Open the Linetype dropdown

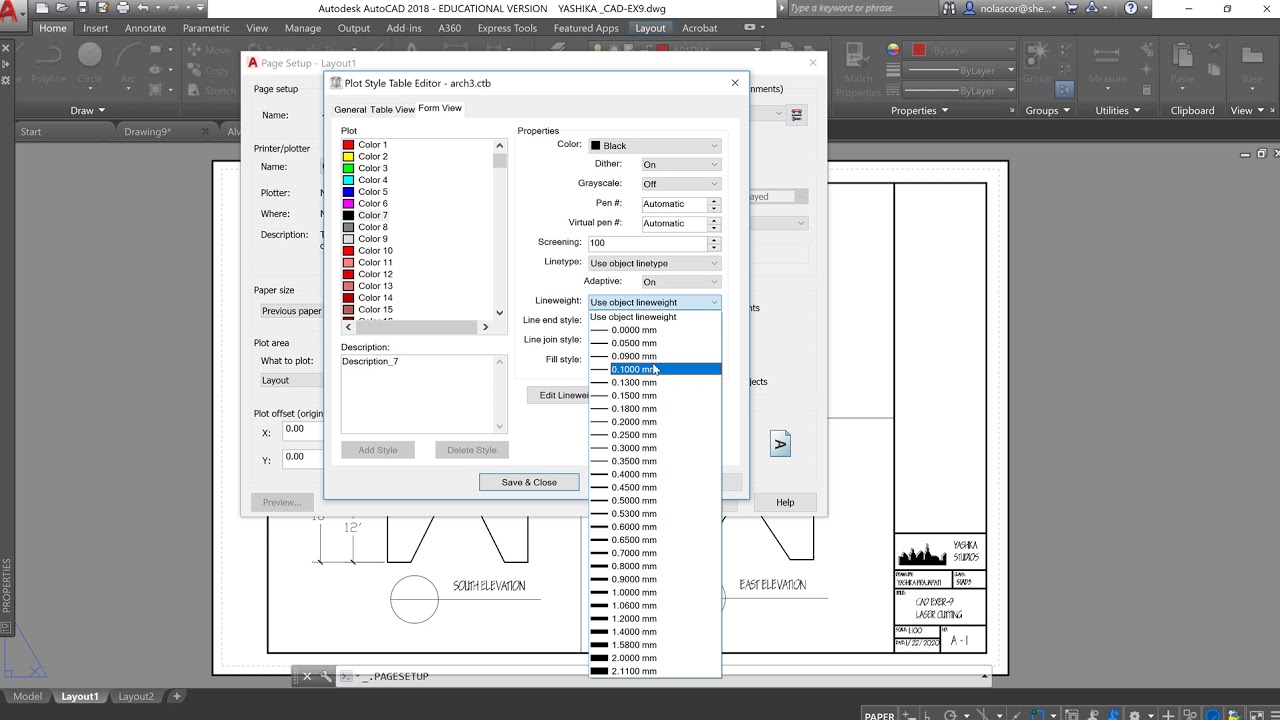pos(654,263)
